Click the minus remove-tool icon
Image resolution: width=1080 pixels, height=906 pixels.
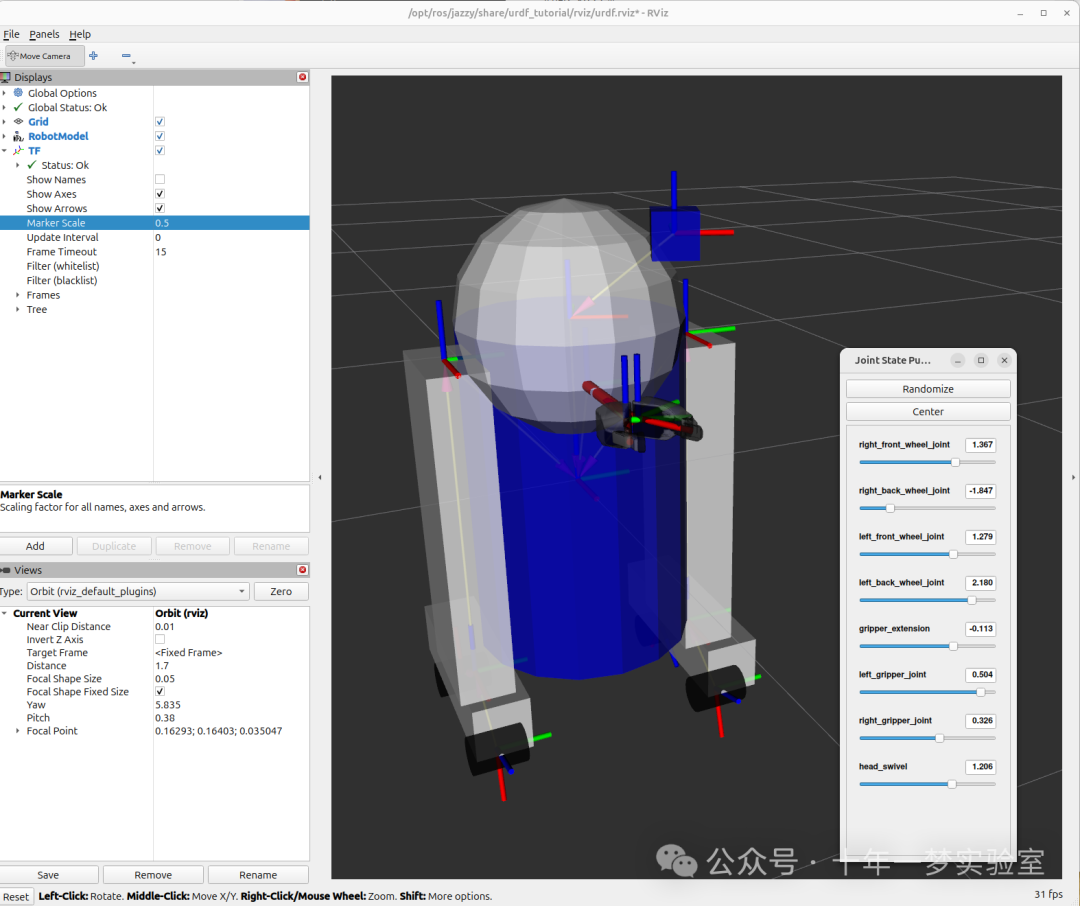coord(126,56)
